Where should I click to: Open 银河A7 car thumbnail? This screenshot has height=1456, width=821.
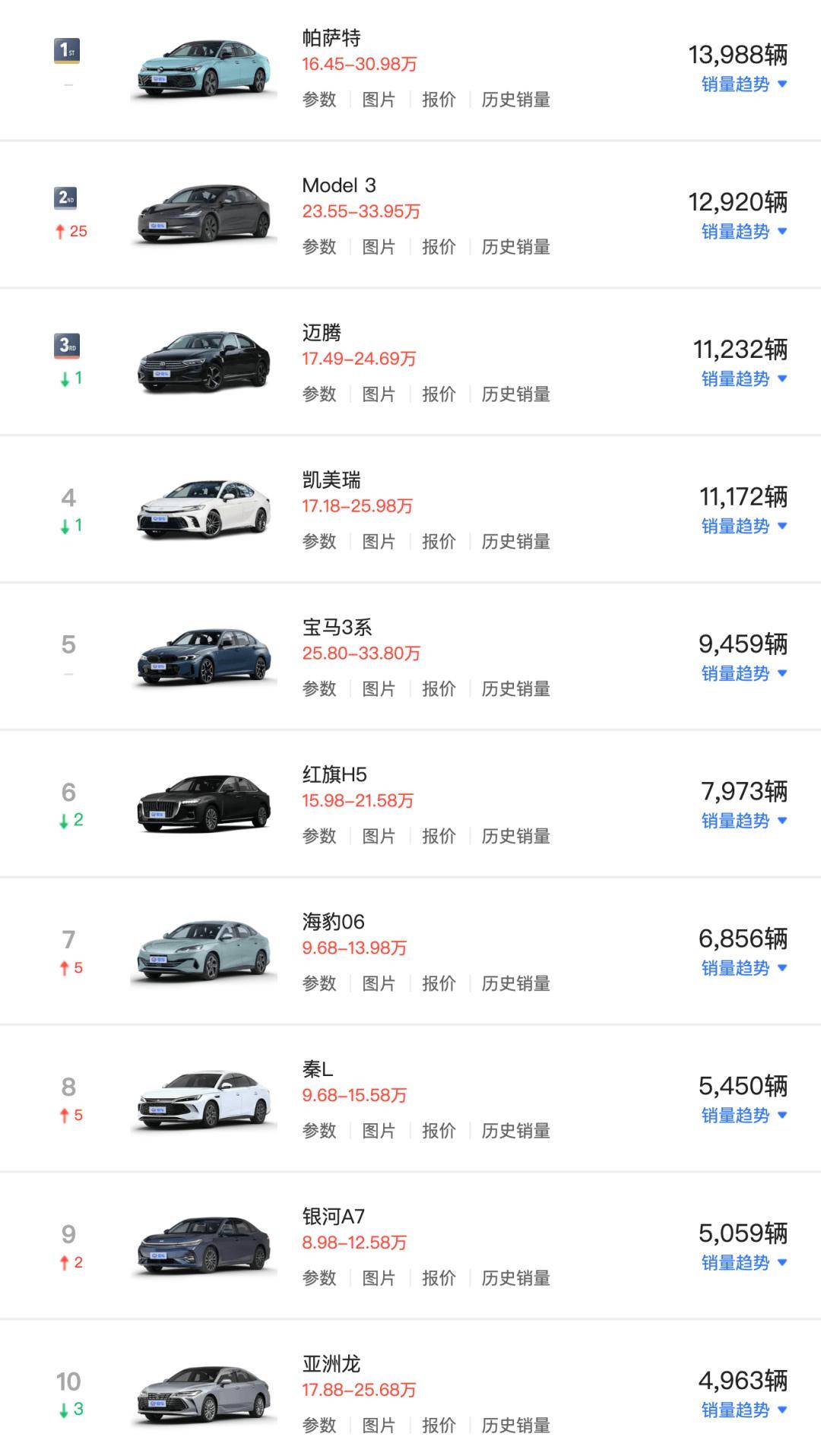[204, 1247]
